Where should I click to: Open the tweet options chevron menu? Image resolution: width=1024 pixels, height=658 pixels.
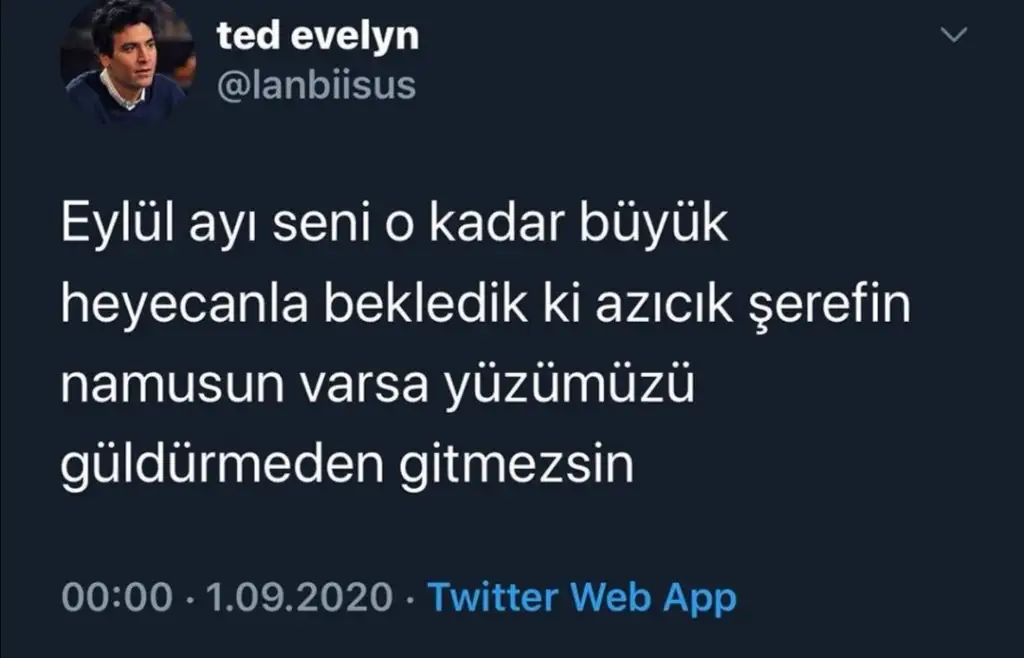pos(953,34)
